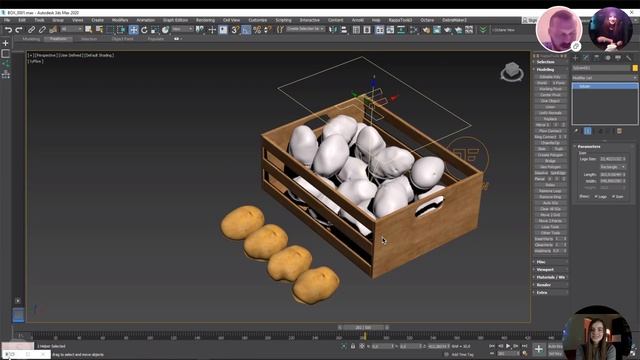Toggle Show End Result under modifier stack
This screenshot has height=360, width=640.
(x=588, y=131)
